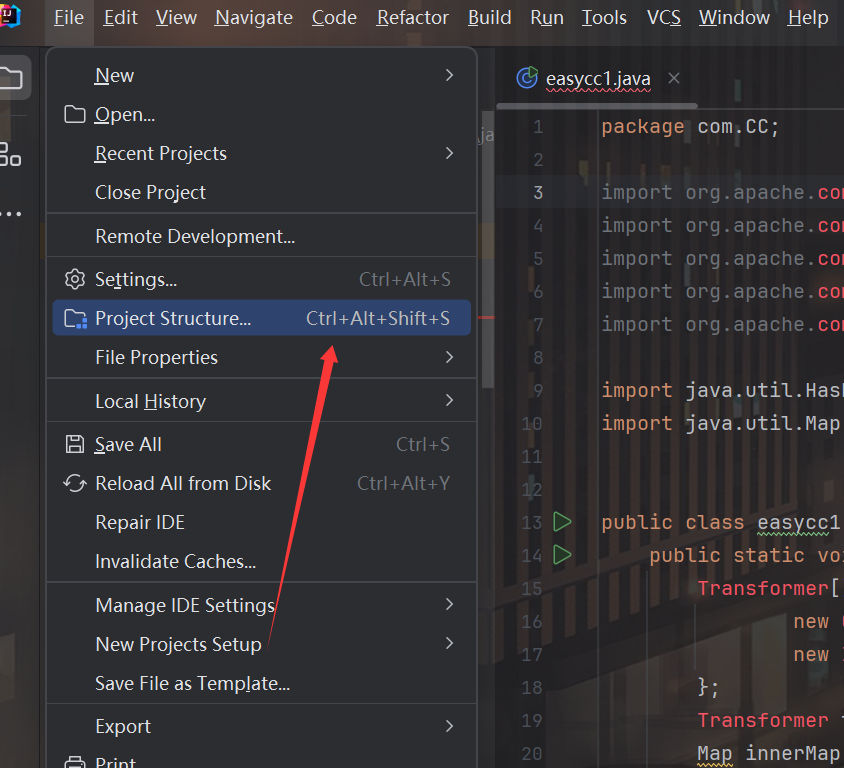Click the IntelliJ IDEA logo icon
Image resolution: width=844 pixels, height=768 pixels.
10,17
